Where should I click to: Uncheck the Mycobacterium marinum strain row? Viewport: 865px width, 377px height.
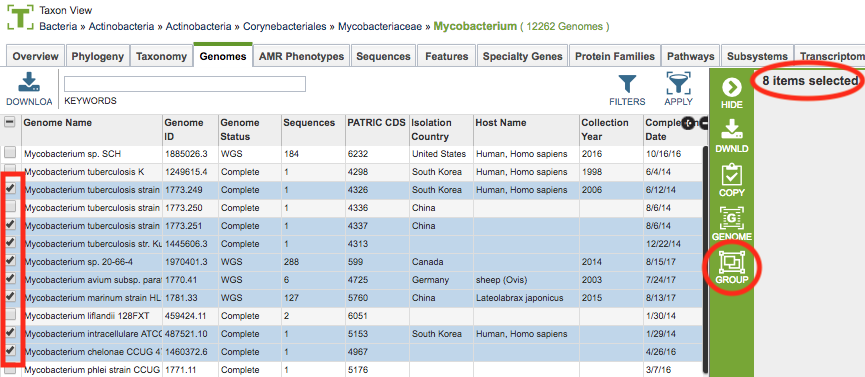click(10, 297)
